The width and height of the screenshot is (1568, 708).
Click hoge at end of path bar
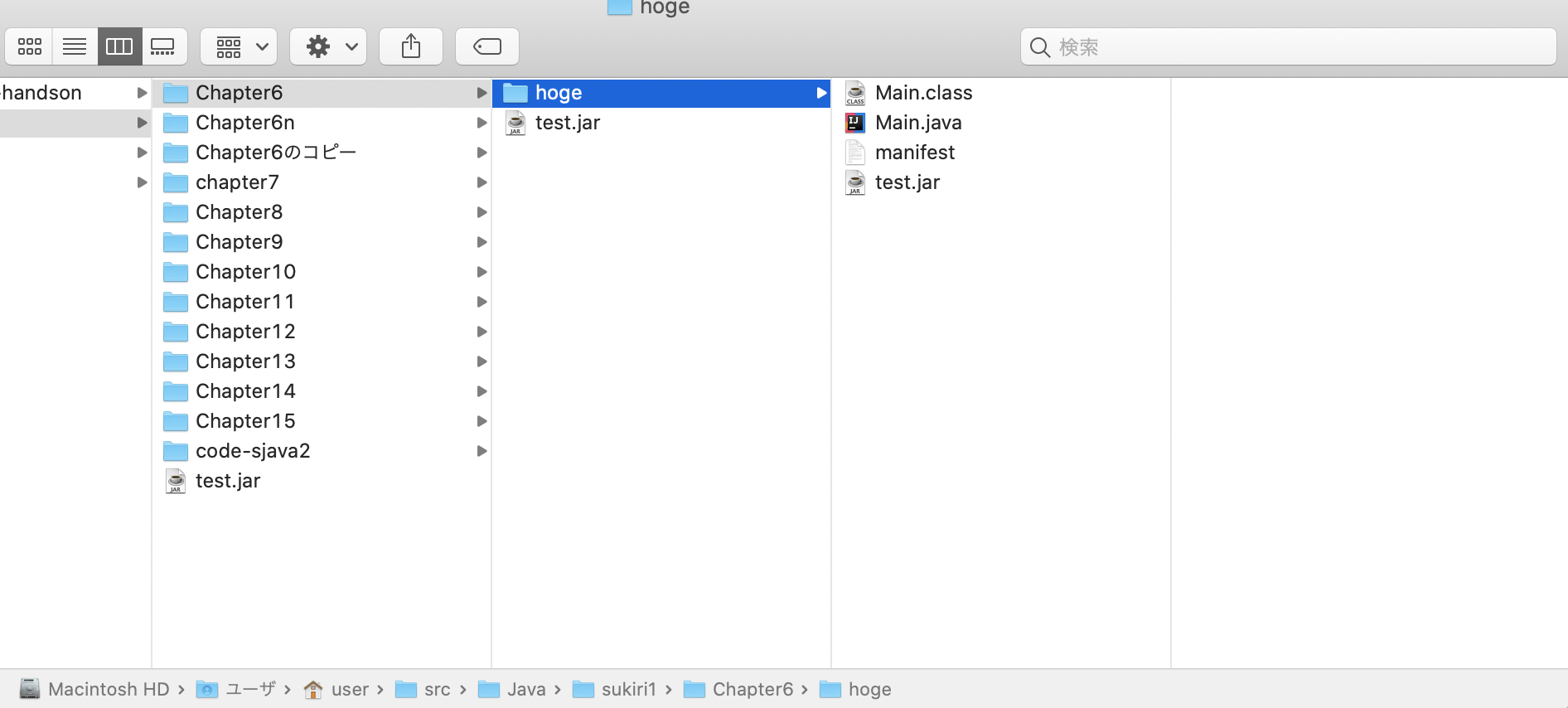tap(855, 689)
